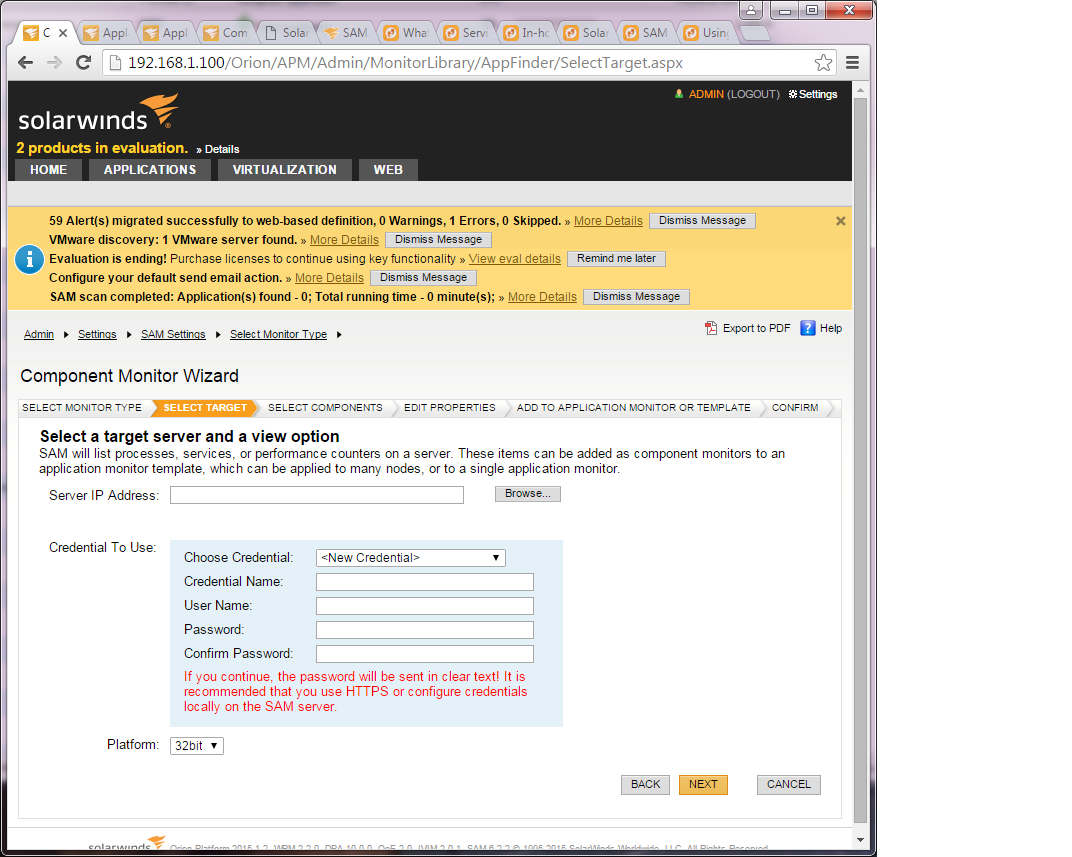Open the APPLICATIONS menu
The width and height of the screenshot is (1072, 857).
coord(150,169)
